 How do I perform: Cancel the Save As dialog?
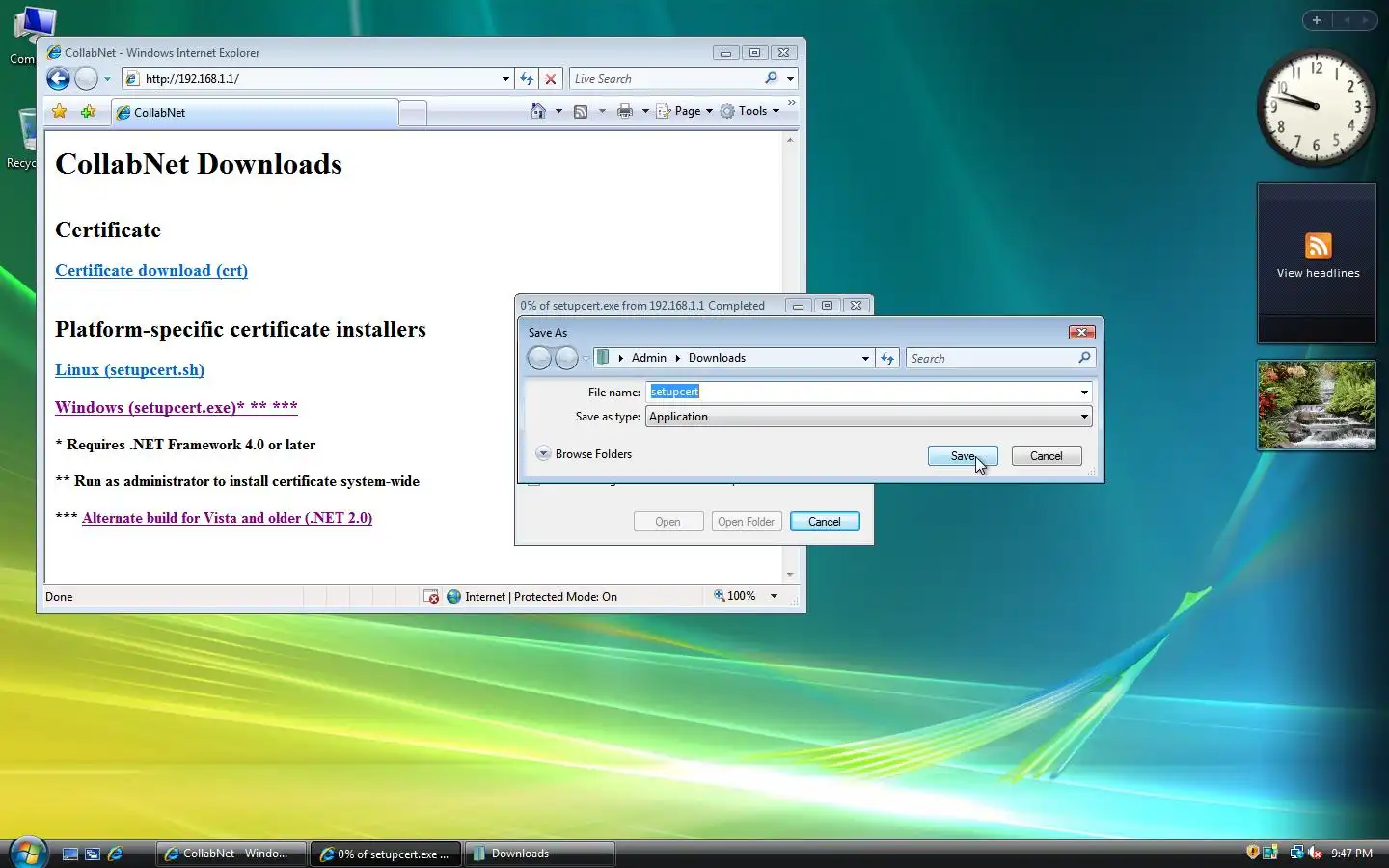[1047, 456]
